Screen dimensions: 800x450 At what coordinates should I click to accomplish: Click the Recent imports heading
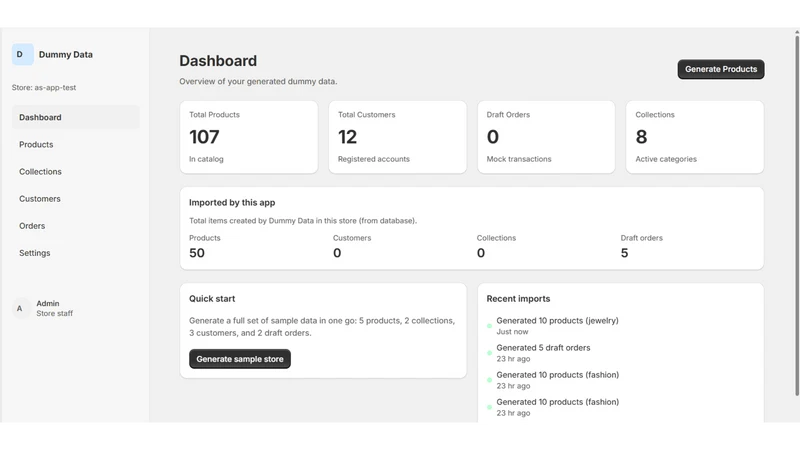click(x=518, y=298)
